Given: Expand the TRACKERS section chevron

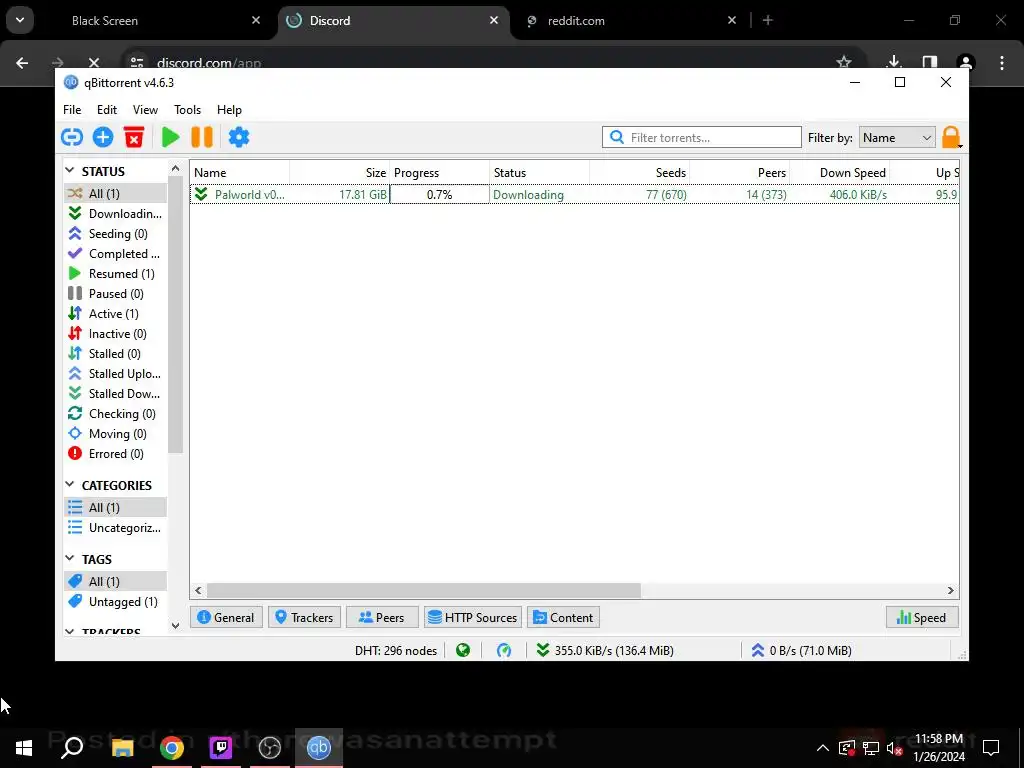Looking at the screenshot, I should coord(70,632).
